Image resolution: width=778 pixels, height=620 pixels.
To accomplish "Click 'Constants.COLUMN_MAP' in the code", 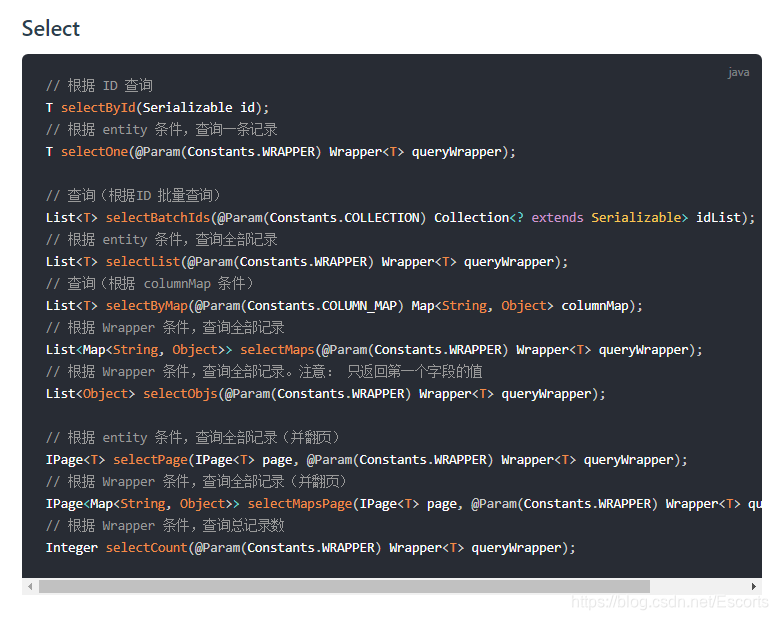I will pyautogui.click(x=322, y=306).
